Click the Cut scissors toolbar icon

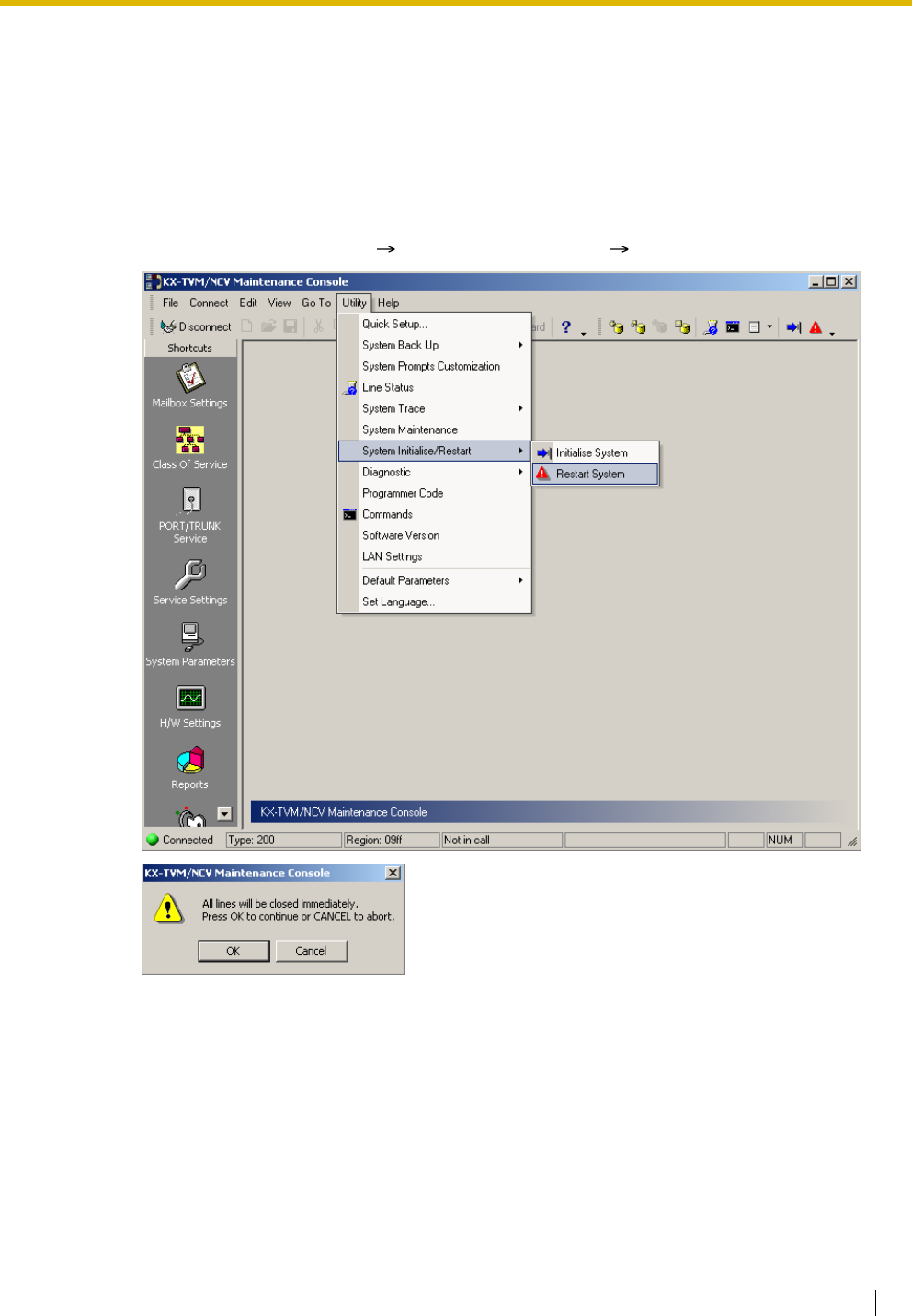(318, 326)
